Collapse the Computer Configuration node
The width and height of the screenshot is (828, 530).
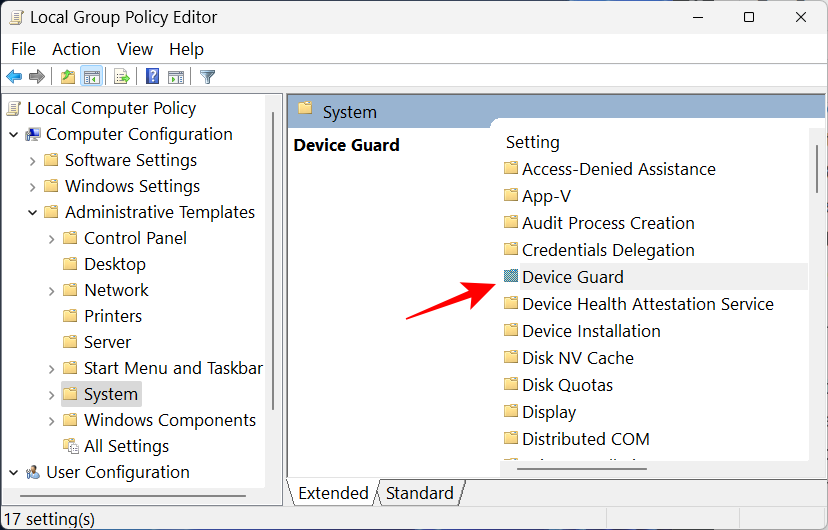tap(13, 135)
